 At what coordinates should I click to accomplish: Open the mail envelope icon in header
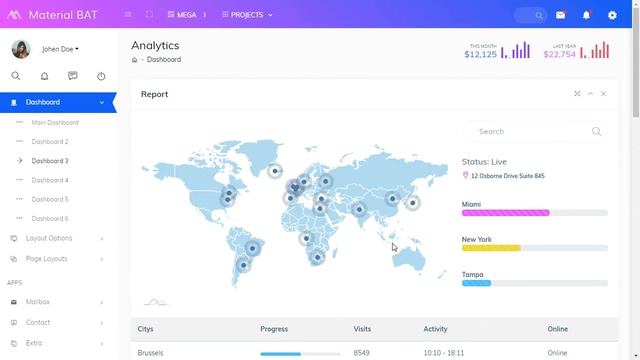pos(560,15)
